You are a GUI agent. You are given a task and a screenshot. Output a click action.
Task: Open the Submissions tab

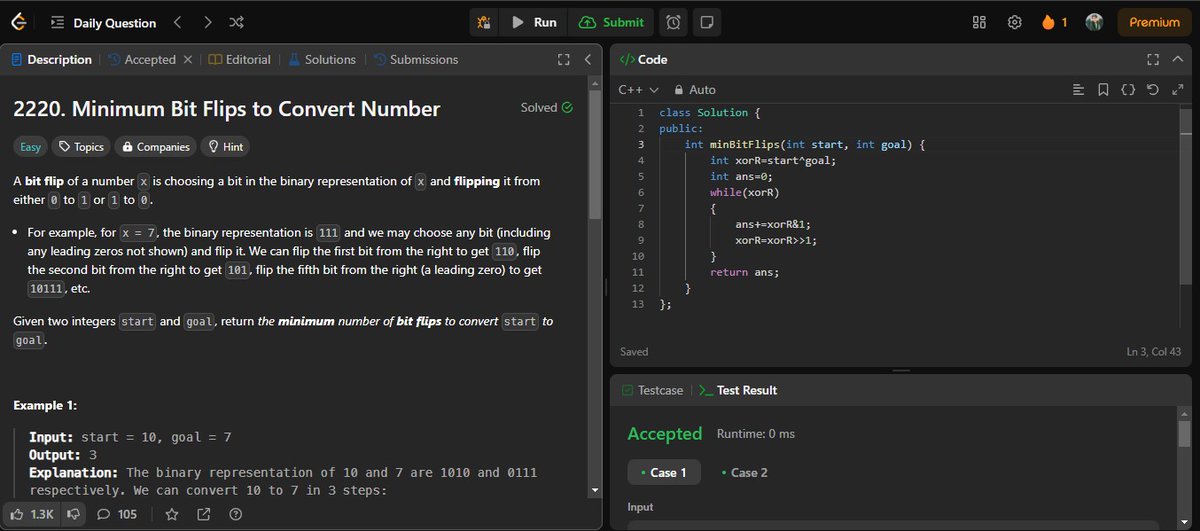click(x=416, y=60)
